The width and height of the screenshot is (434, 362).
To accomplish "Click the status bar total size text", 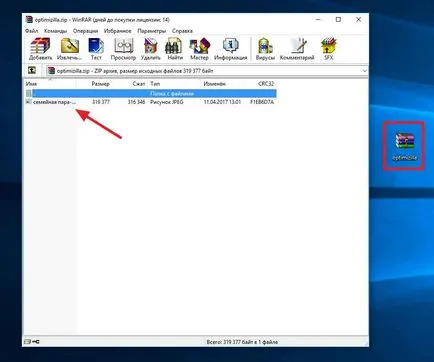I will coord(242,342).
